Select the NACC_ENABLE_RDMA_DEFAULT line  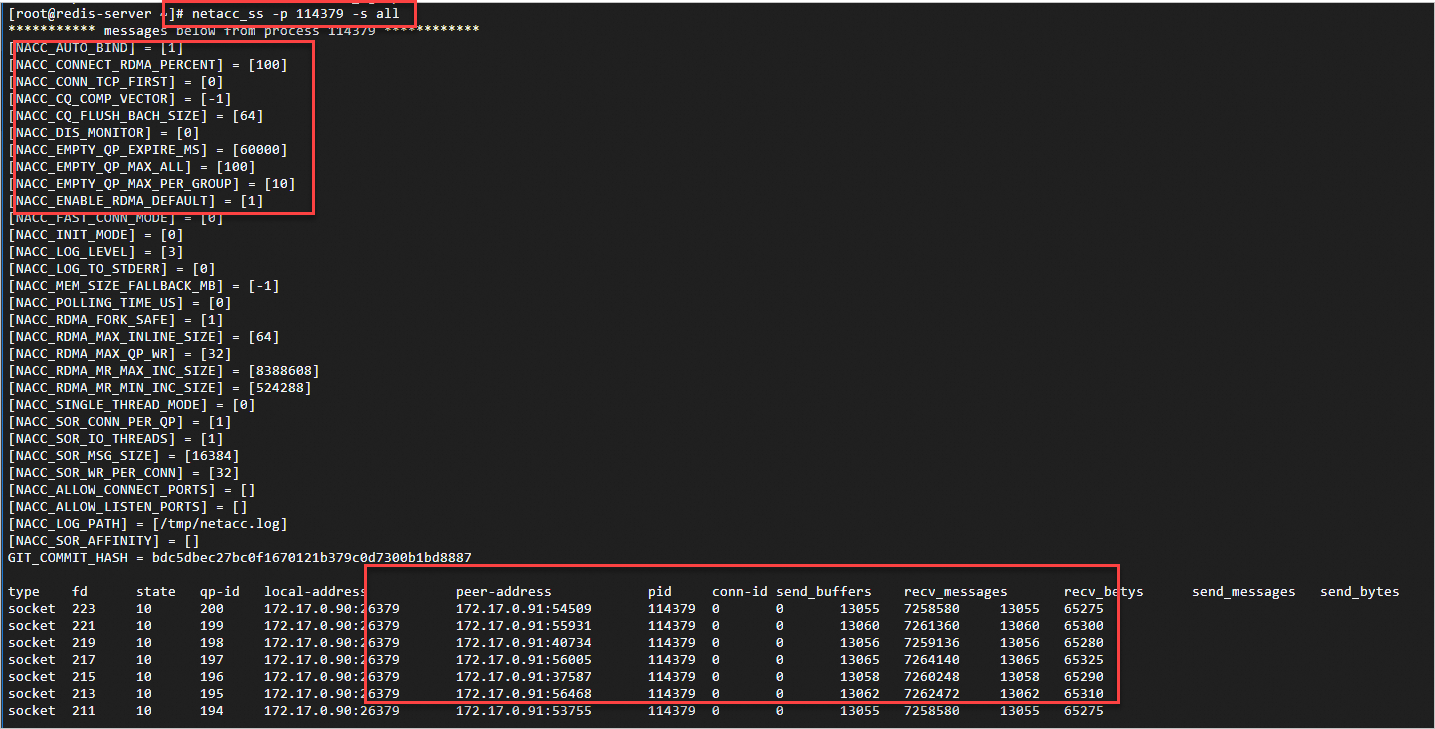point(135,201)
